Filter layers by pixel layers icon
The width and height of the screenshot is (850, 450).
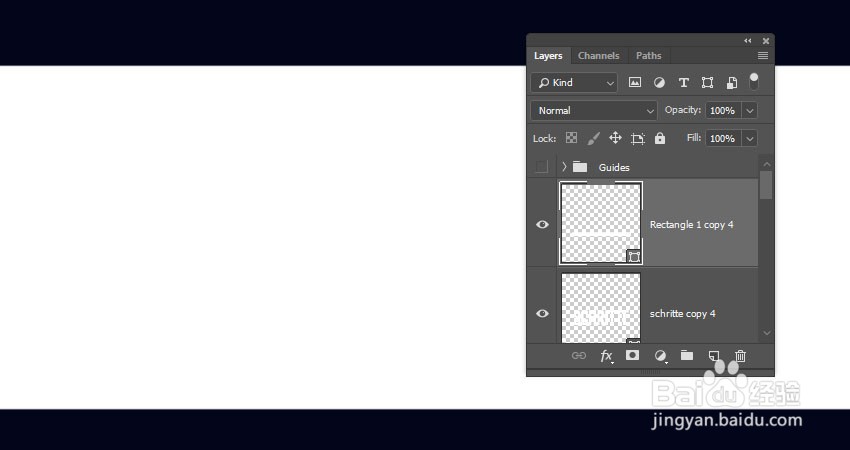point(634,82)
